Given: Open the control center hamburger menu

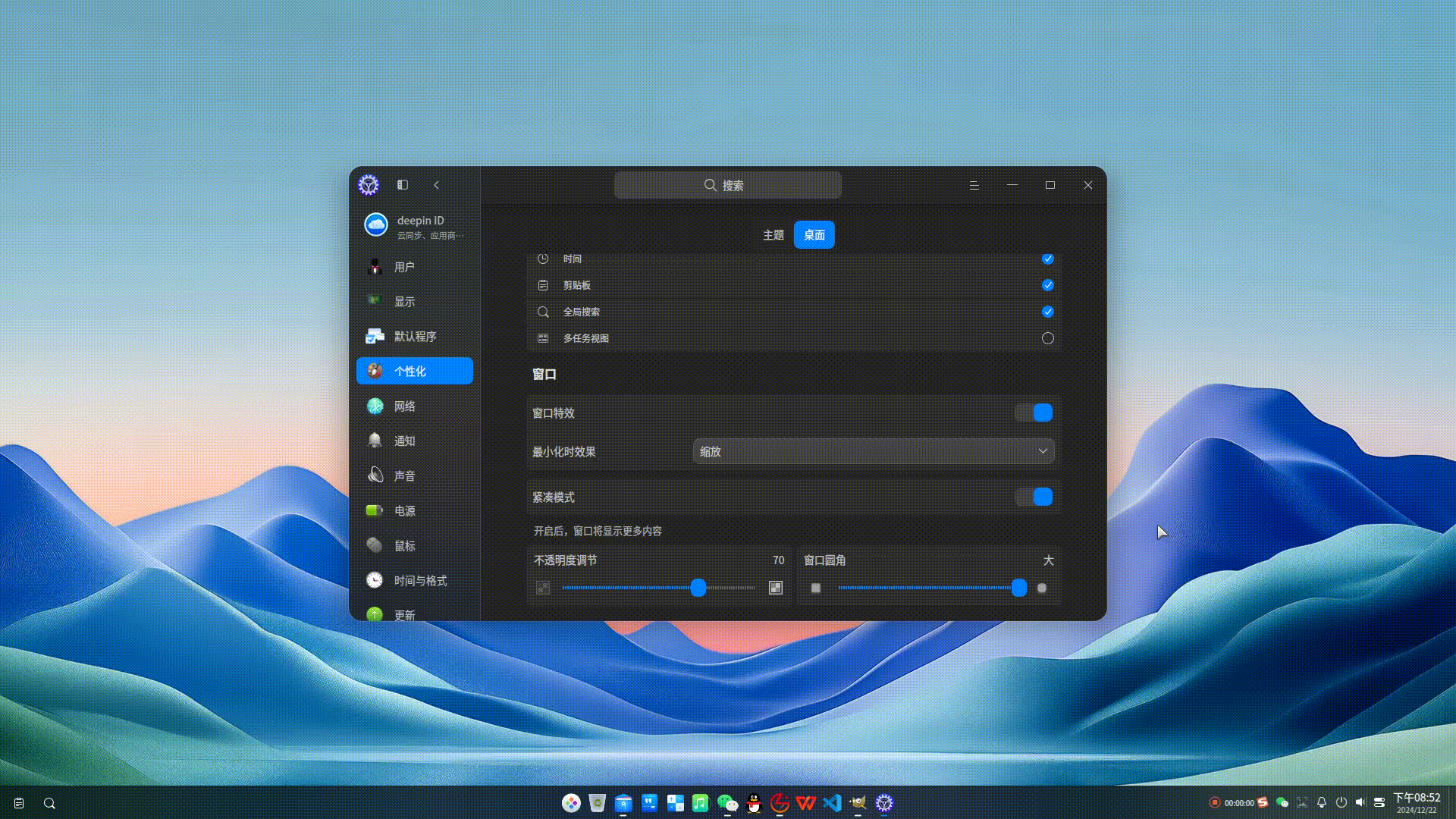Looking at the screenshot, I should pyautogui.click(x=974, y=185).
